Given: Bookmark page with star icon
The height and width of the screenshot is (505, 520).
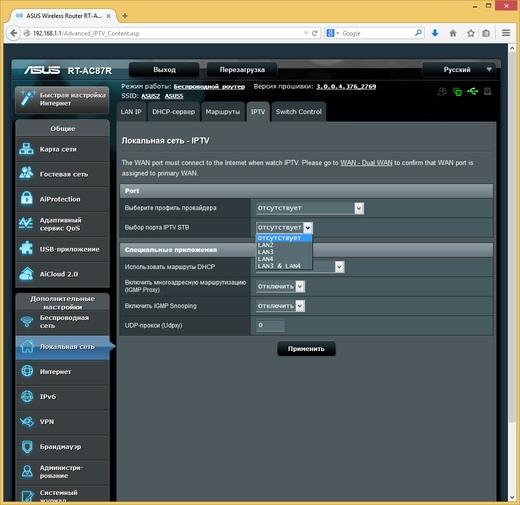Looking at the screenshot, I should click(471, 33).
